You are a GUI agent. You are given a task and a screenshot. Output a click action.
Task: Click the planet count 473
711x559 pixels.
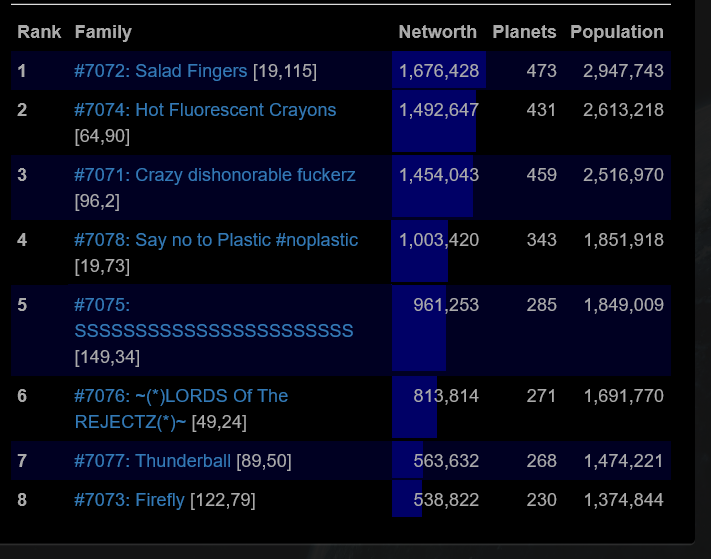point(541,71)
